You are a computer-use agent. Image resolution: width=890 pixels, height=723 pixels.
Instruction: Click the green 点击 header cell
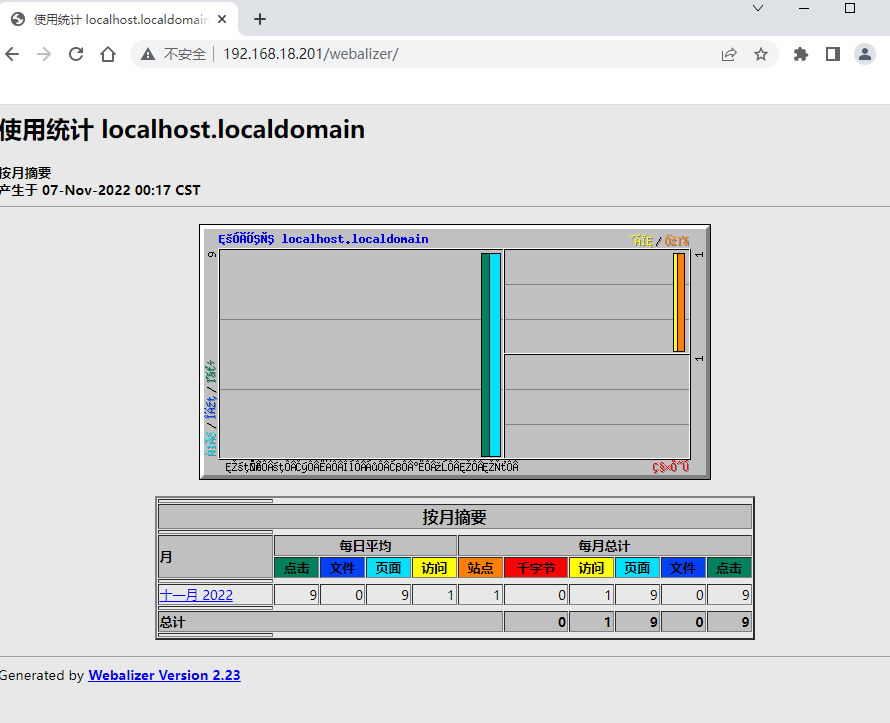296,567
